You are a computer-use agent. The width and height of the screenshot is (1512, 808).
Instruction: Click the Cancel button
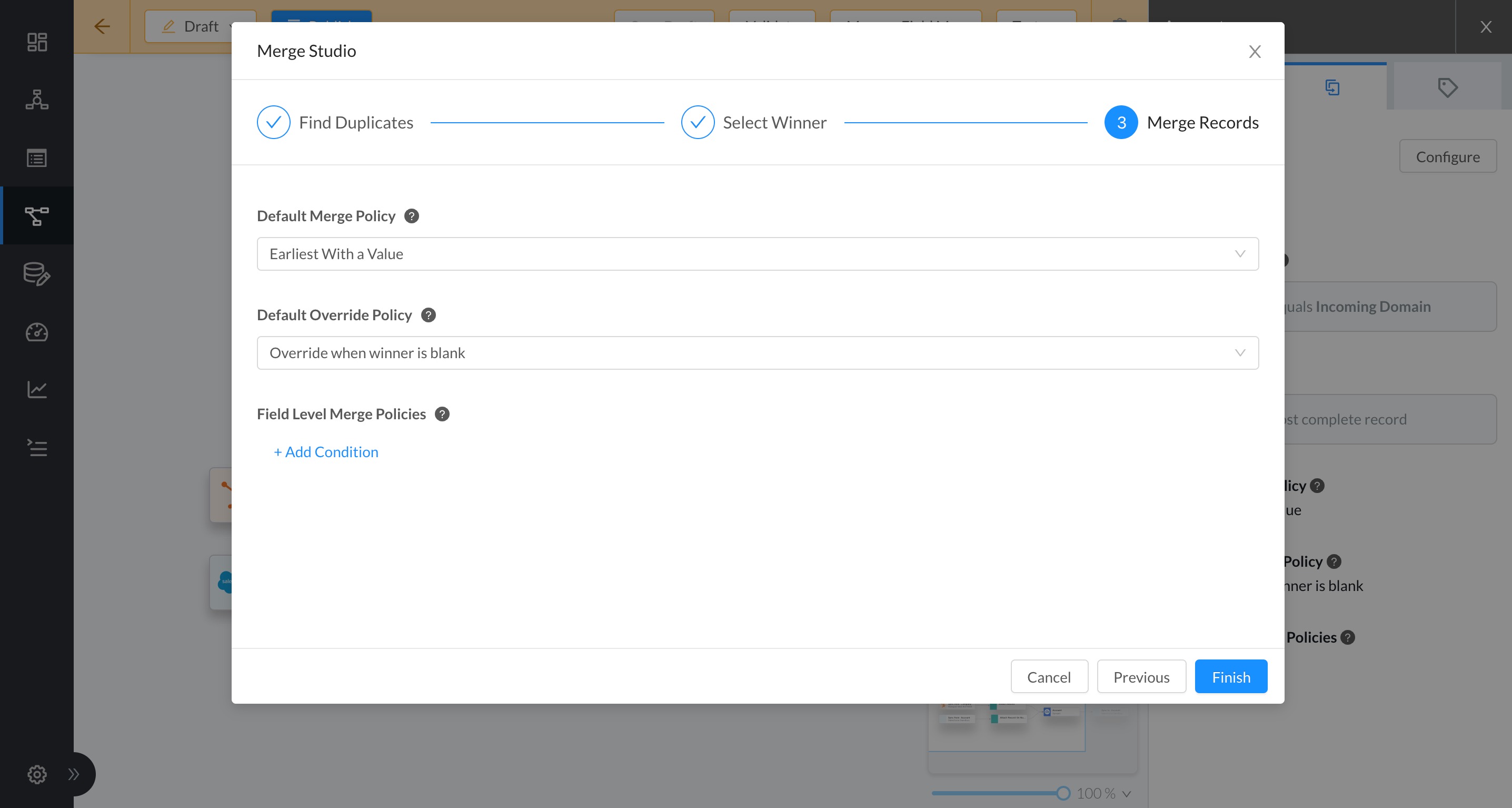point(1049,676)
